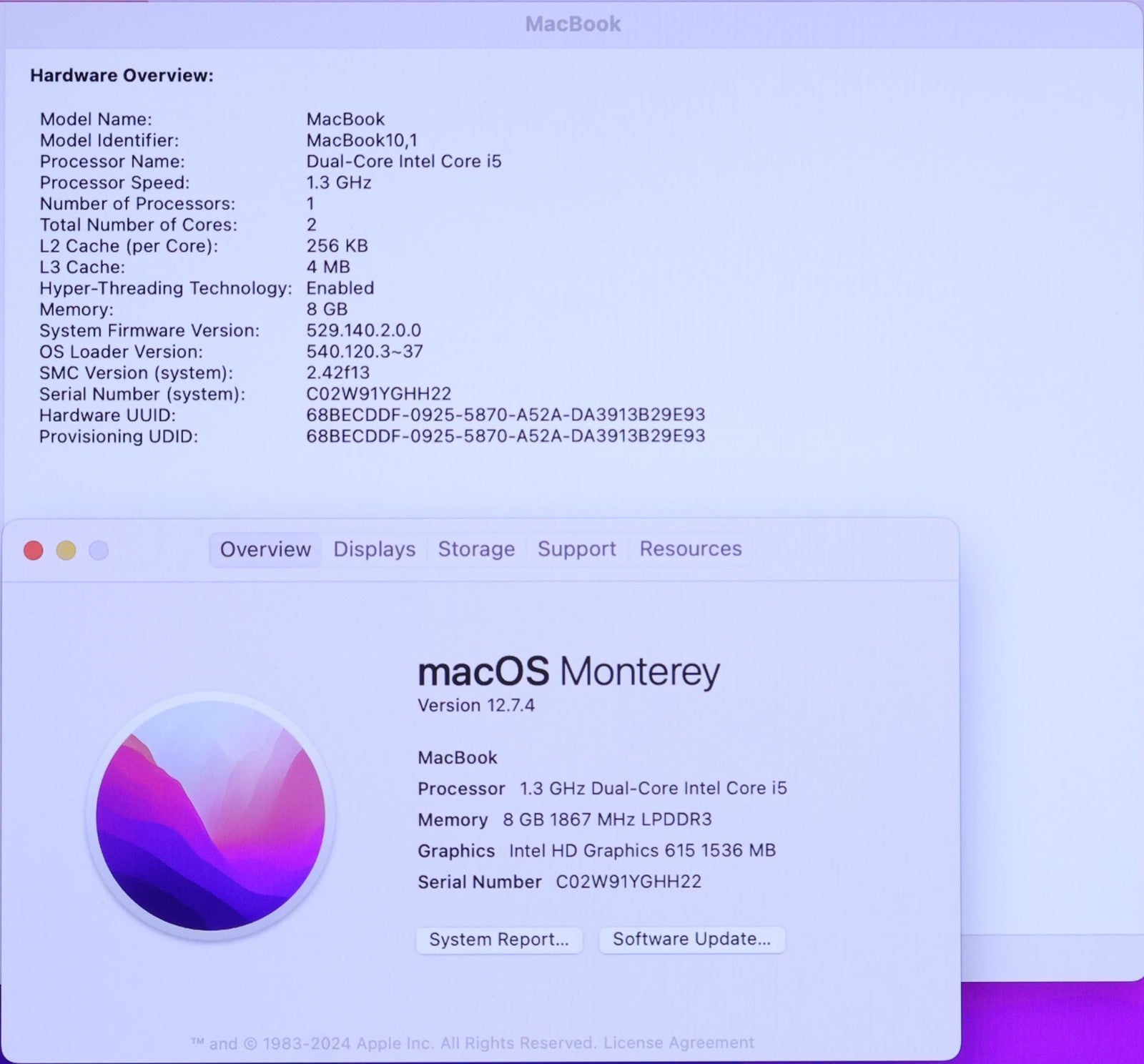This screenshot has width=1144, height=1064.
Task: Click the Total Number of Cores label
Action: pos(138,225)
